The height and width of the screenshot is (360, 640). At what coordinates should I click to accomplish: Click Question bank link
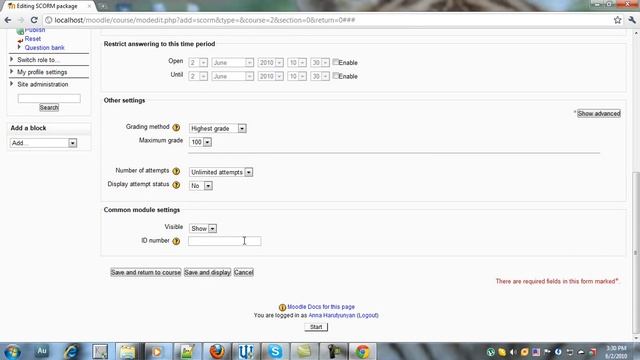pos(44,48)
